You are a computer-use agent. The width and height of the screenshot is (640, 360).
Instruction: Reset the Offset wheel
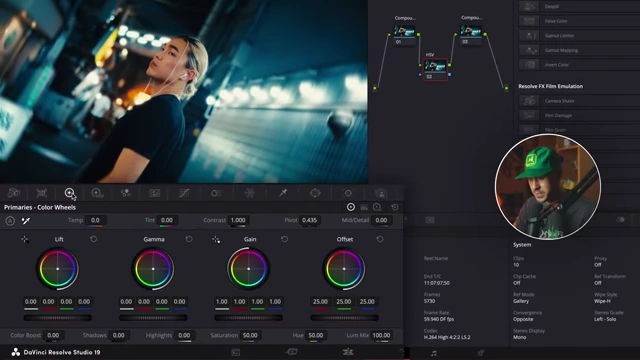(x=380, y=239)
